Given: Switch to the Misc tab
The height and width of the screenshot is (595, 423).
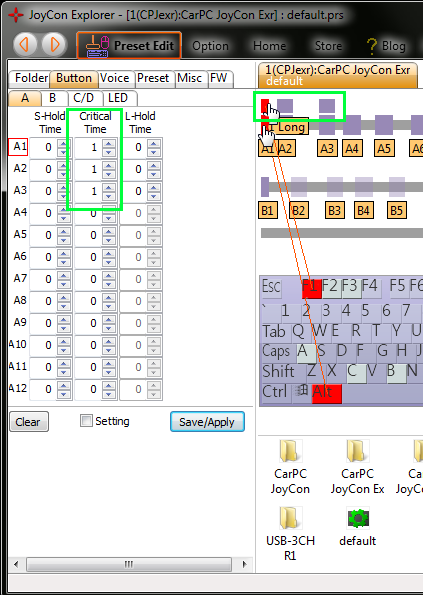Looking at the screenshot, I should click(x=190, y=78).
